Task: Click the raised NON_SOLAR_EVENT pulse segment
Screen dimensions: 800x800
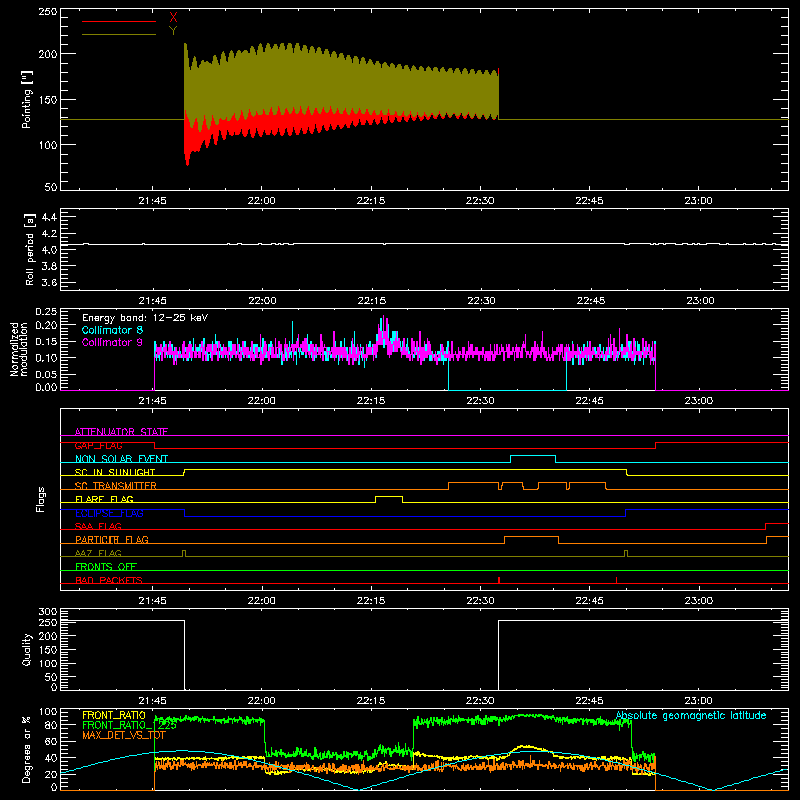Action: [533, 456]
